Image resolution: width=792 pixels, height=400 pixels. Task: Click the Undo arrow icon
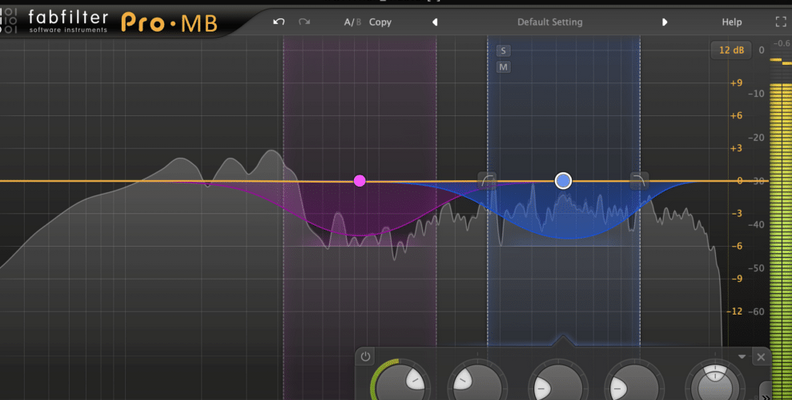tap(279, 22)
